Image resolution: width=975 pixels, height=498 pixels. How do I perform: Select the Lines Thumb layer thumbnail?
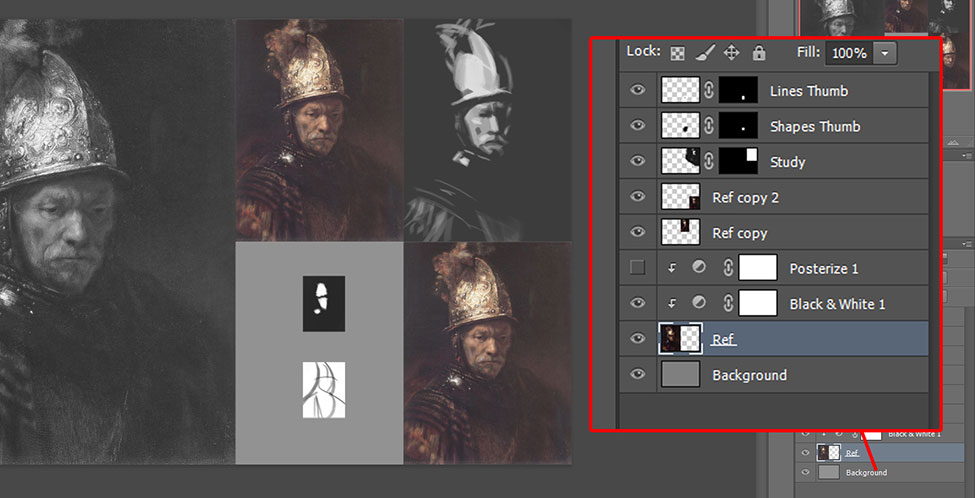pyautogui.click(x=681, y=90)
